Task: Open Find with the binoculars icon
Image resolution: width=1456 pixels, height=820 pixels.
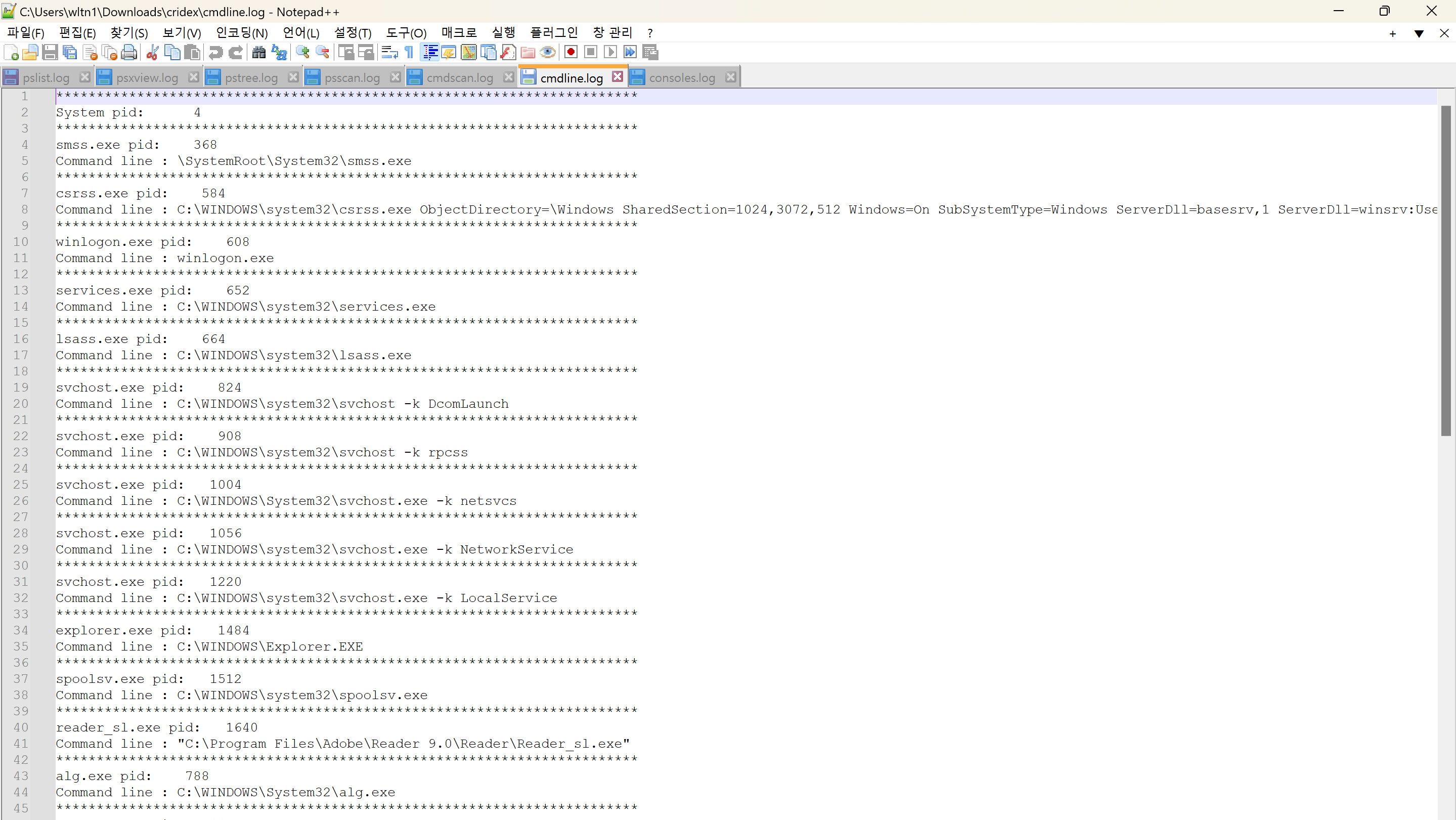Action: click(x=258, y=53)
